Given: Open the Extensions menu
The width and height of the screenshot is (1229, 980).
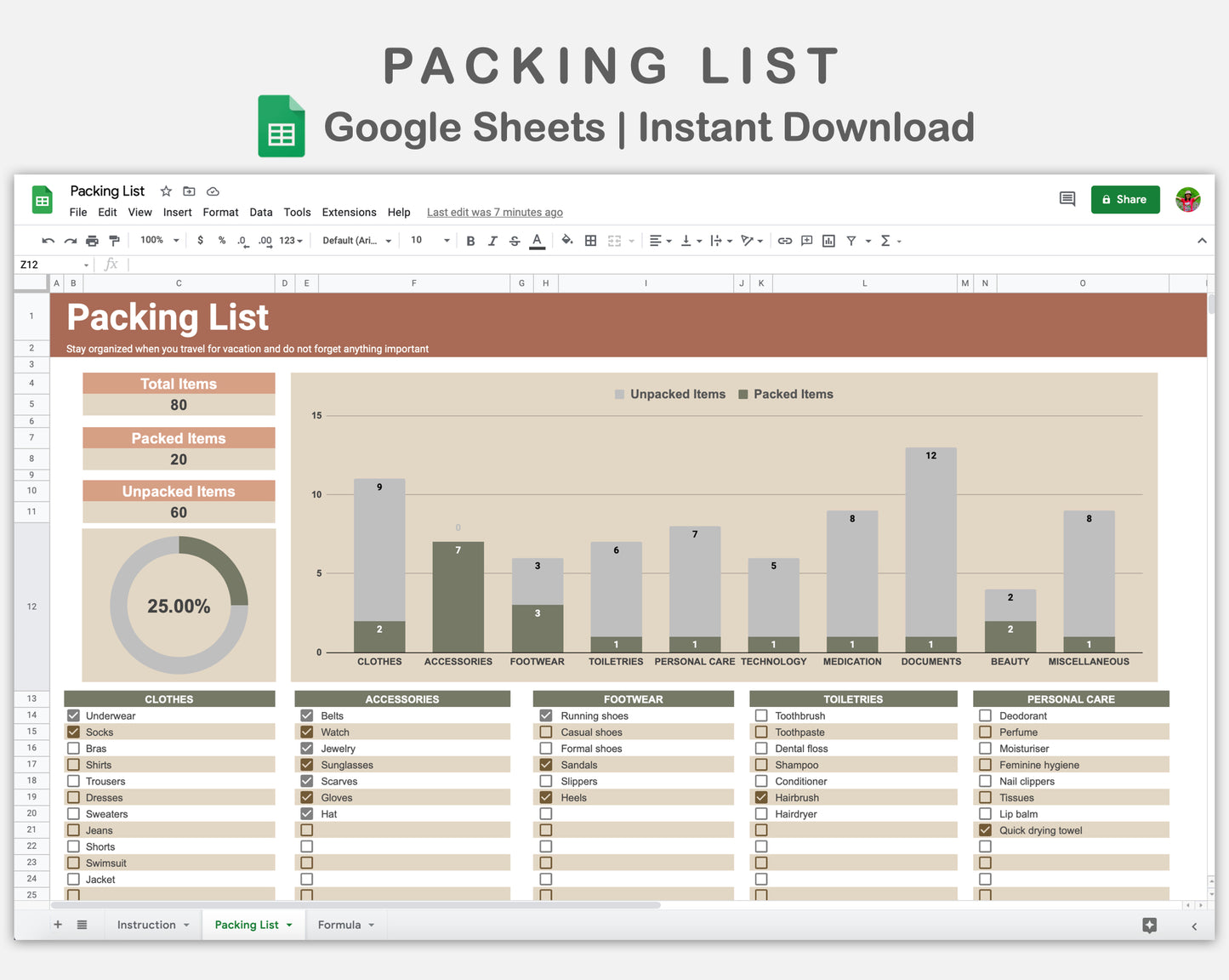Looking at the screenshot, I should [349, 213].
